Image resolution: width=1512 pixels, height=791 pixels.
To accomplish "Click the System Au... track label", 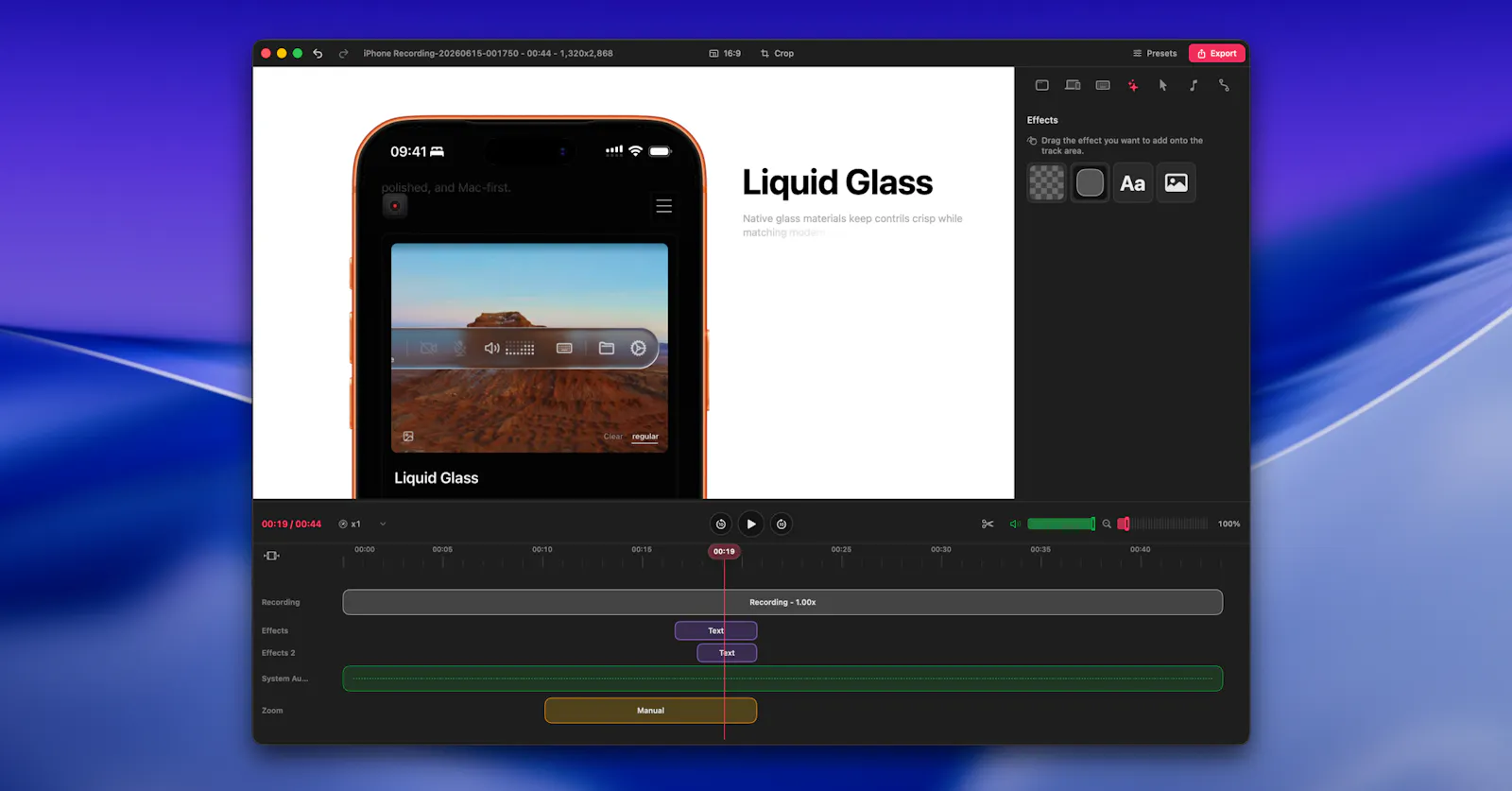I will [x=284, y=679].
